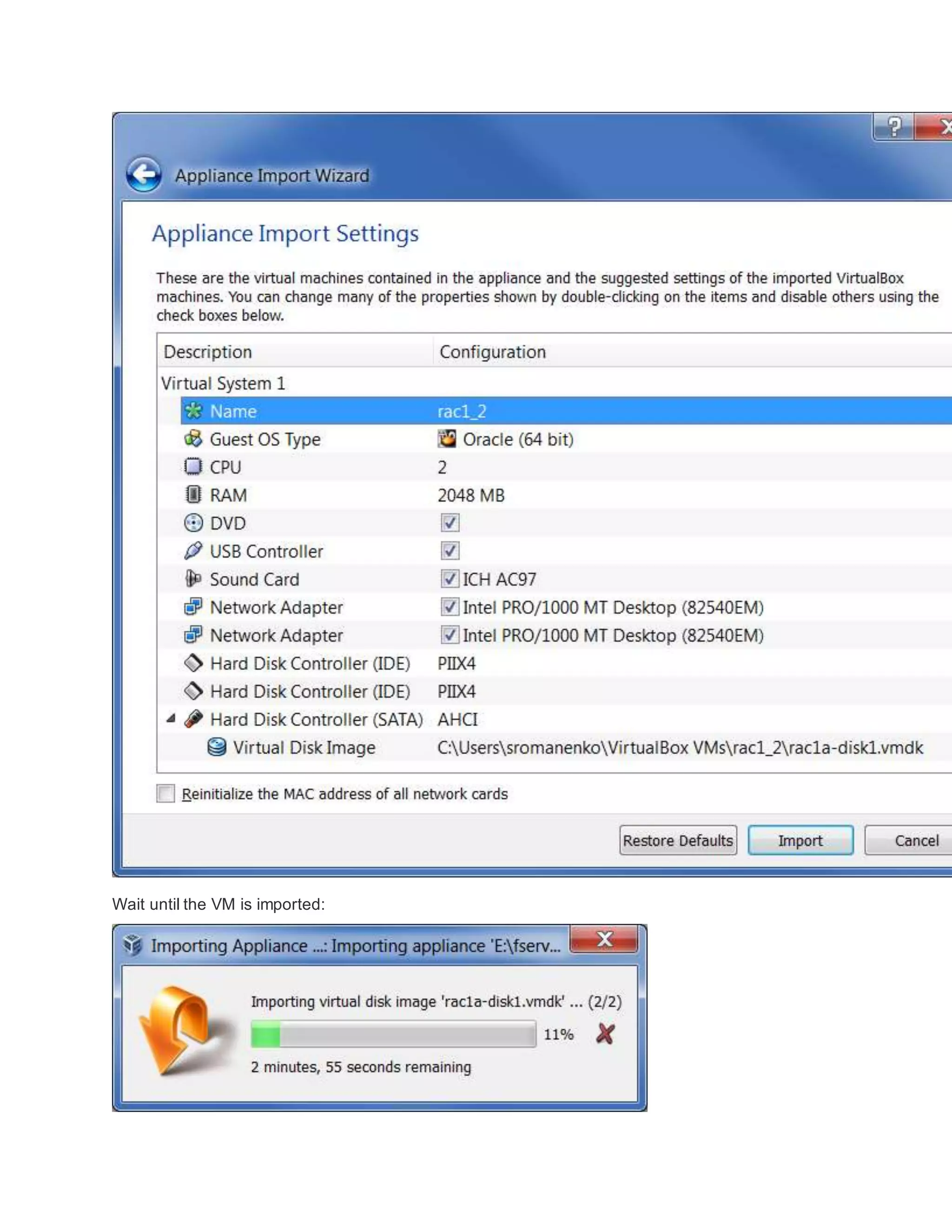This screenshot has height=1232, width=952.
Task: Select the Name row with rac1_2
Action: [566, 411]
